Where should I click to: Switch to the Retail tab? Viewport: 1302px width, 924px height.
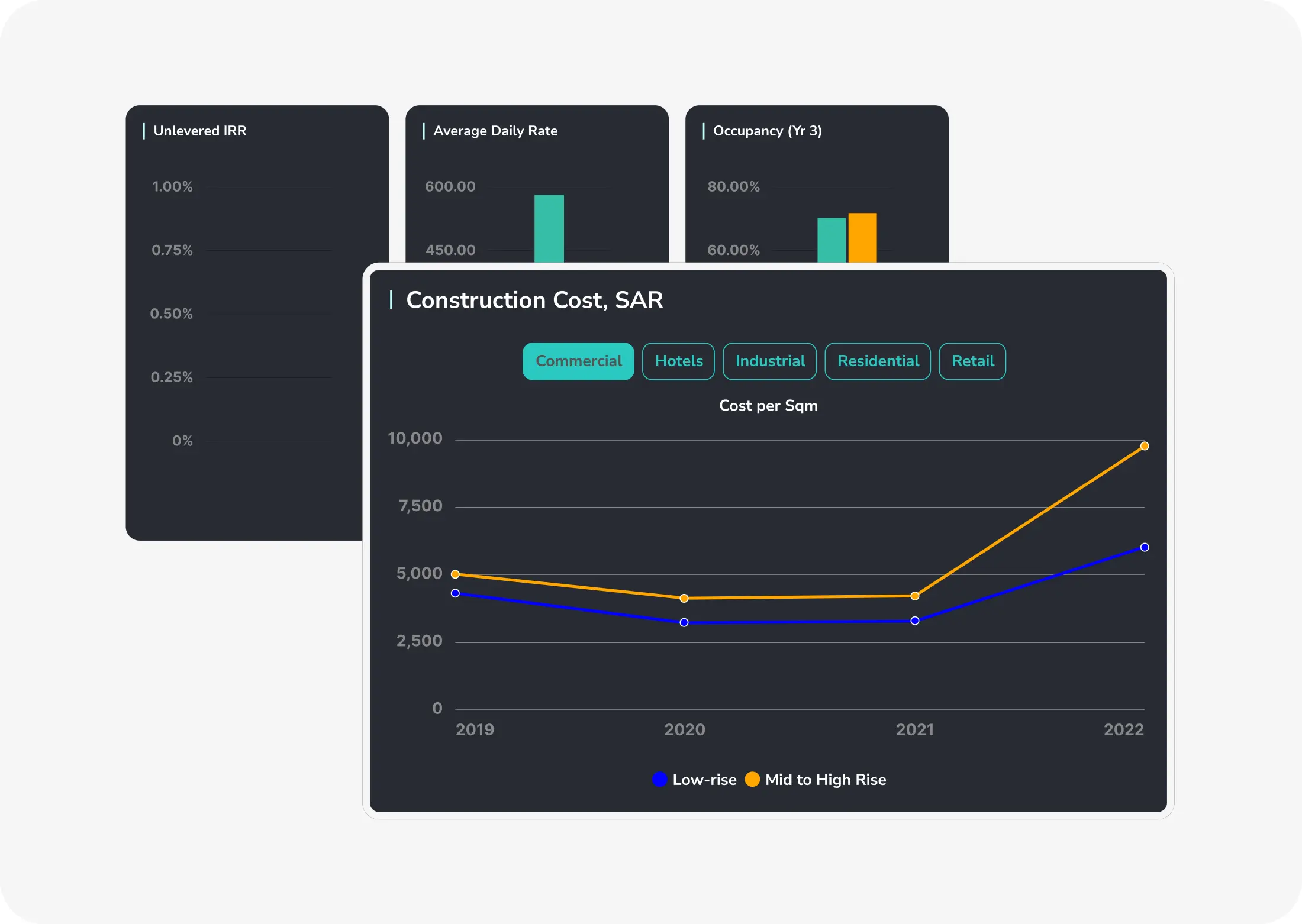click(972, 361)
